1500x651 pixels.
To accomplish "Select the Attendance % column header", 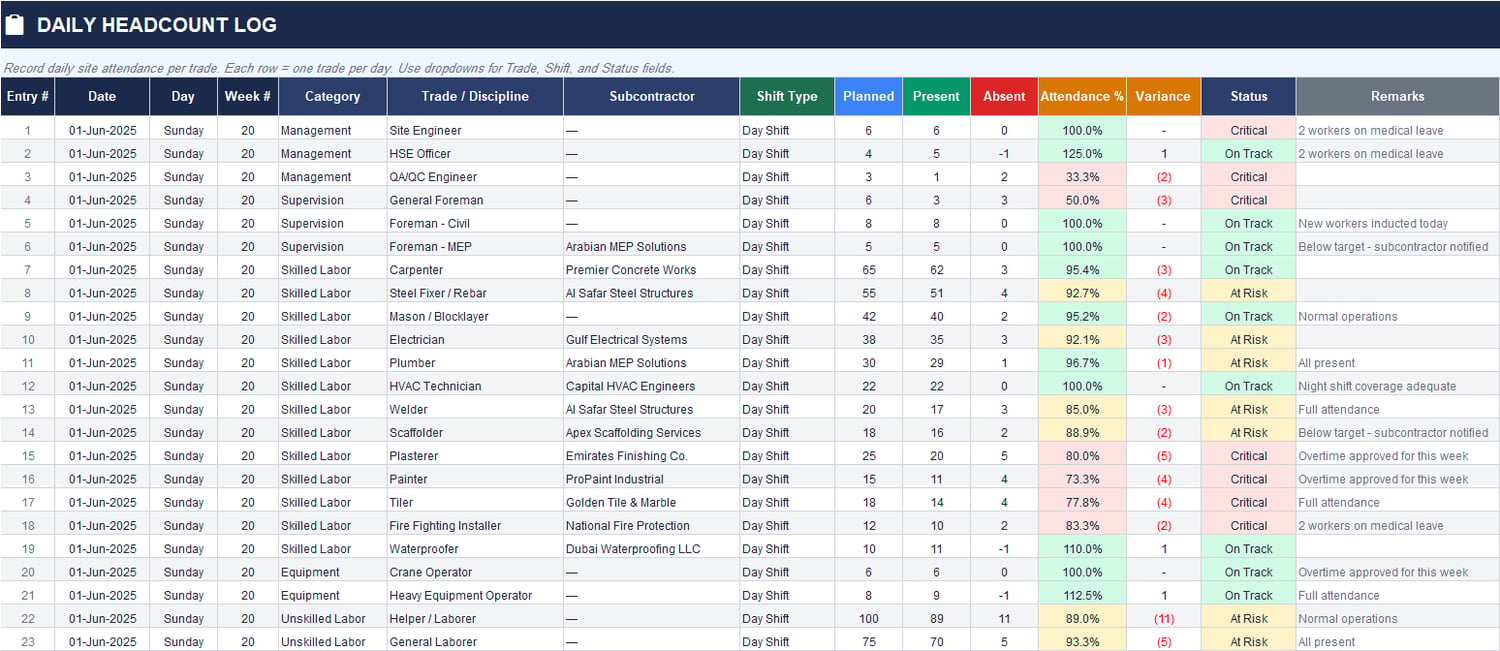I will coord(1082,97).
